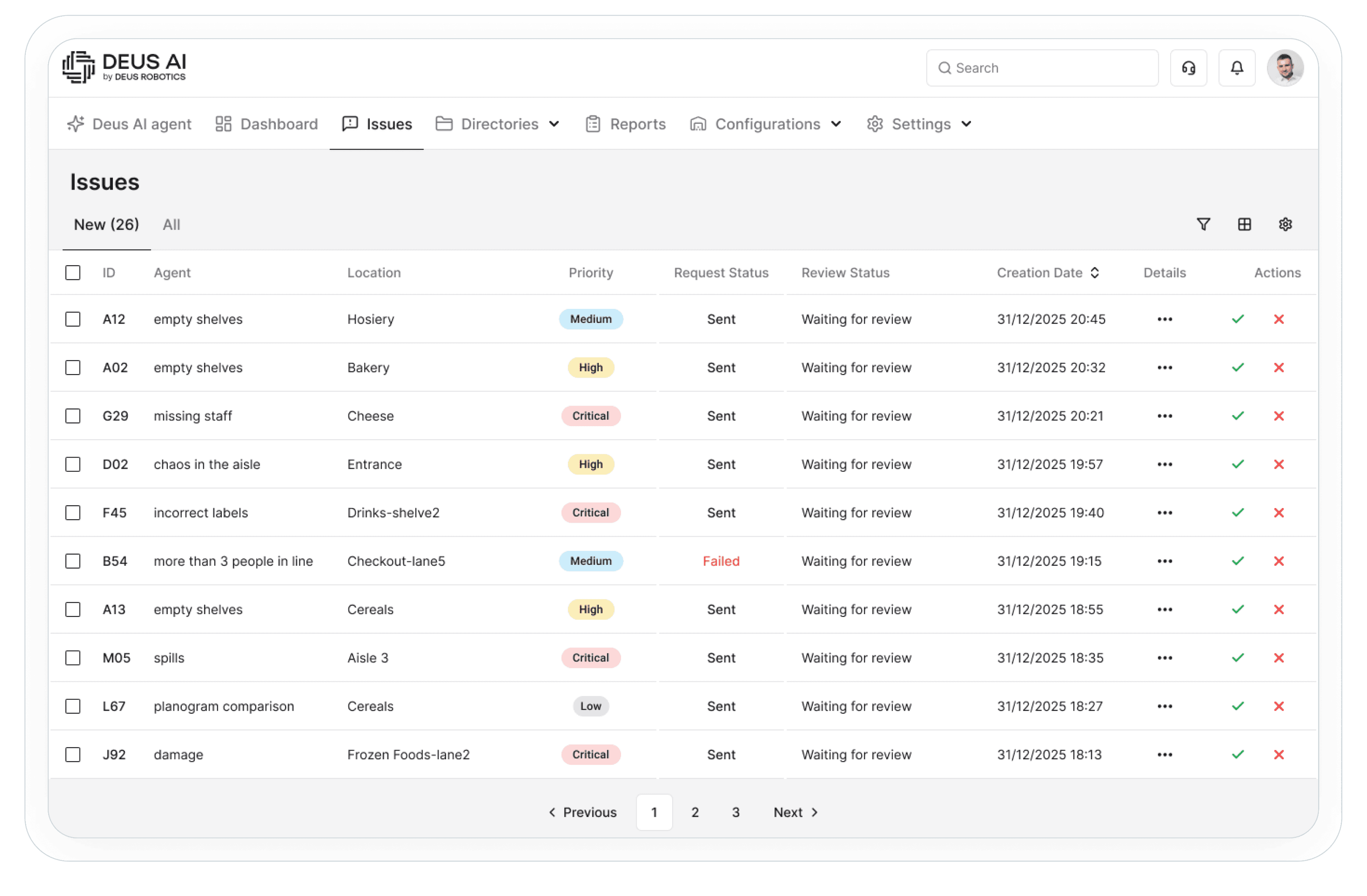Open table settings gear icon

tap(1285, 225)
